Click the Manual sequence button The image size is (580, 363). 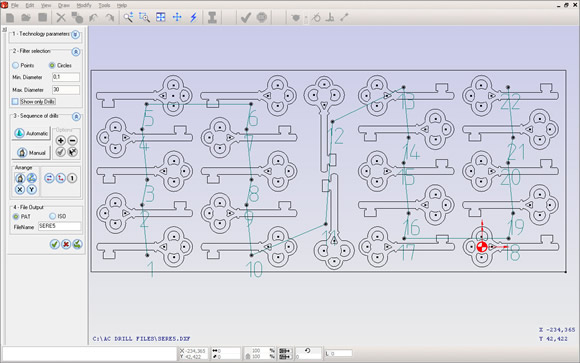click(31, 152)
